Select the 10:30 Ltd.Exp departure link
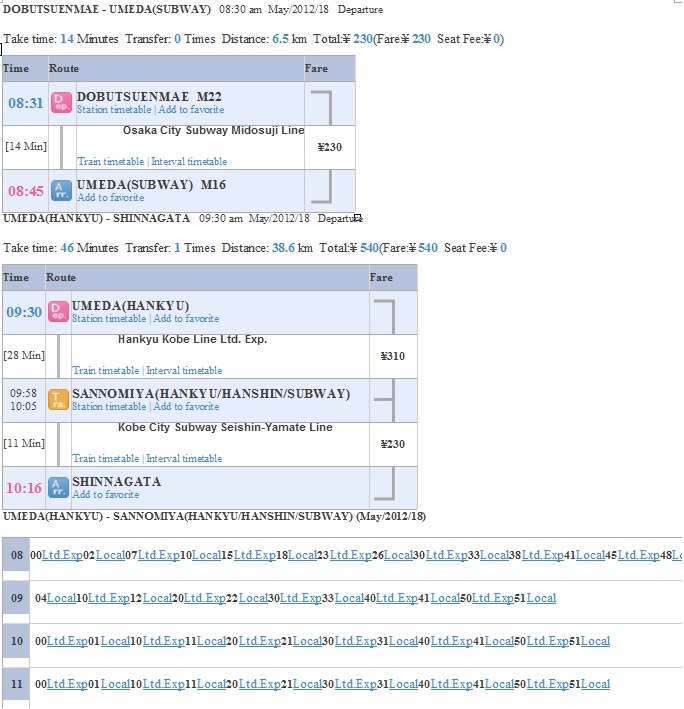This screenshot has width=684, height=709. pyautogui.click(x=355, y=641)
